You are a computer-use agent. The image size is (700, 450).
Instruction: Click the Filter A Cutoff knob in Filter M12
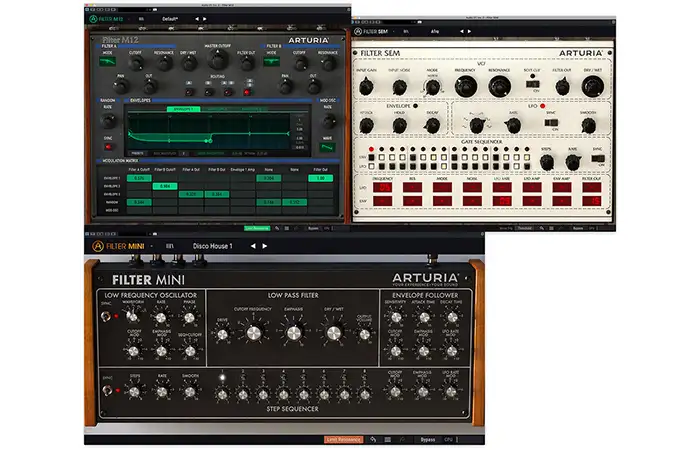pos(136,63)
